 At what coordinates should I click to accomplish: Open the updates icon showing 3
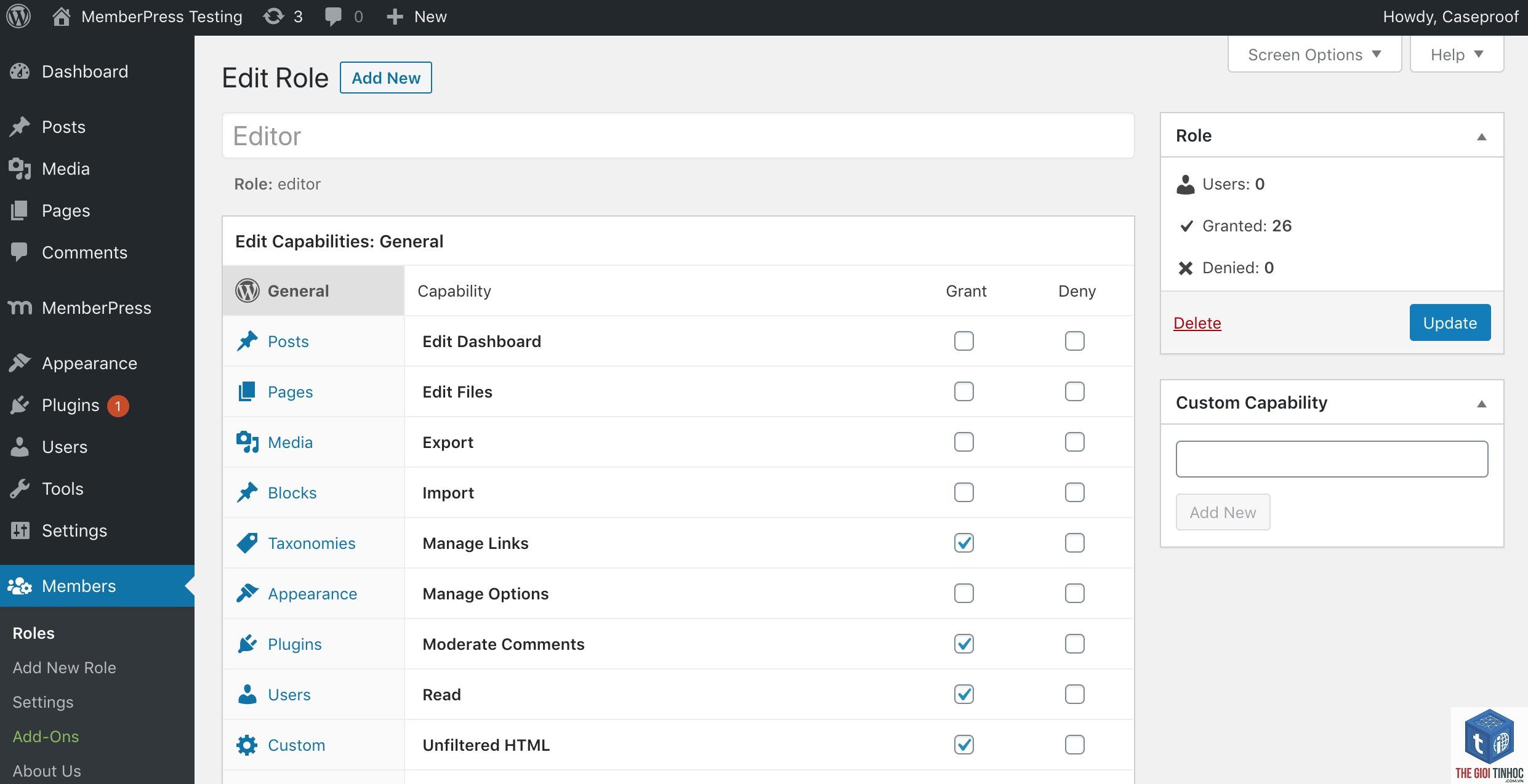(273, 17)
